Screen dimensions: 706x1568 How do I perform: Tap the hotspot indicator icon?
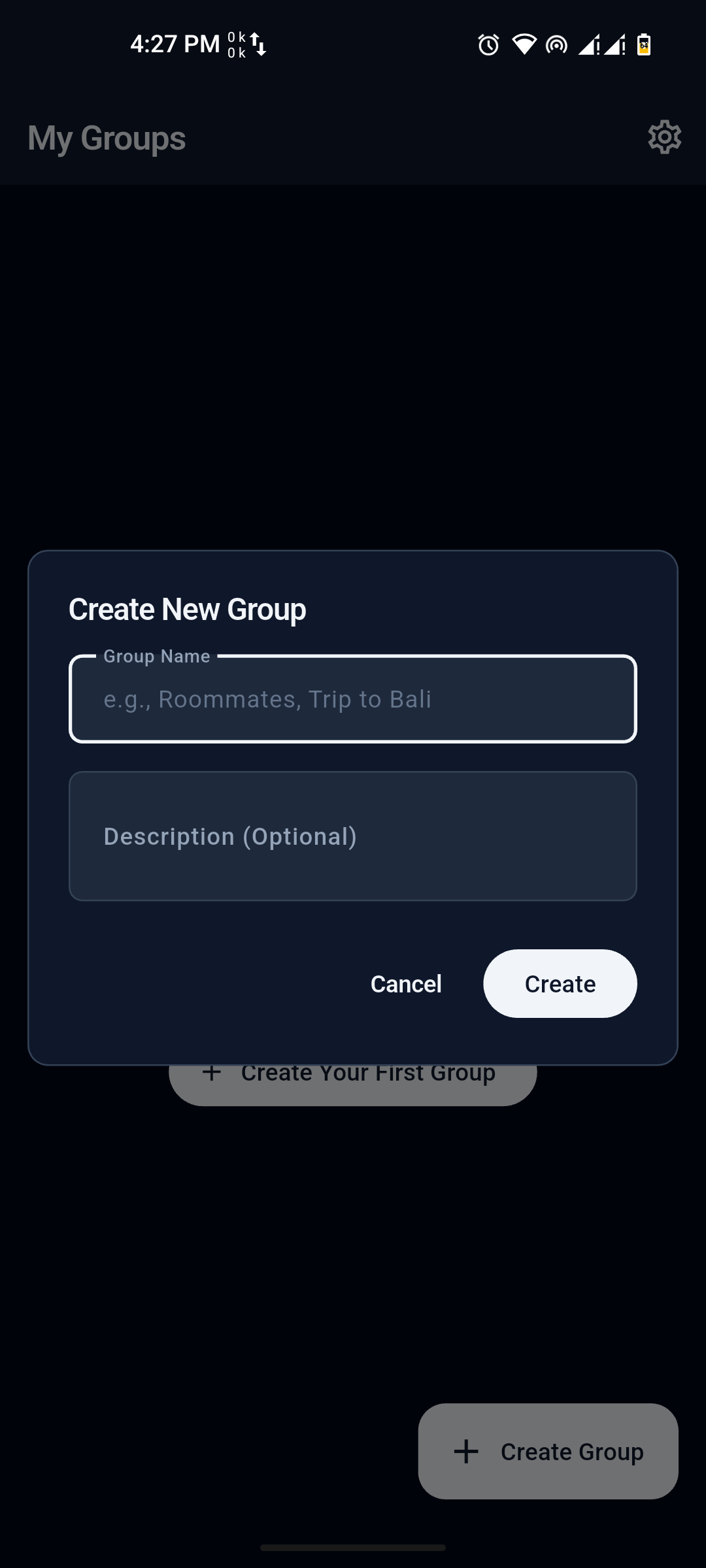click(556, 45)
